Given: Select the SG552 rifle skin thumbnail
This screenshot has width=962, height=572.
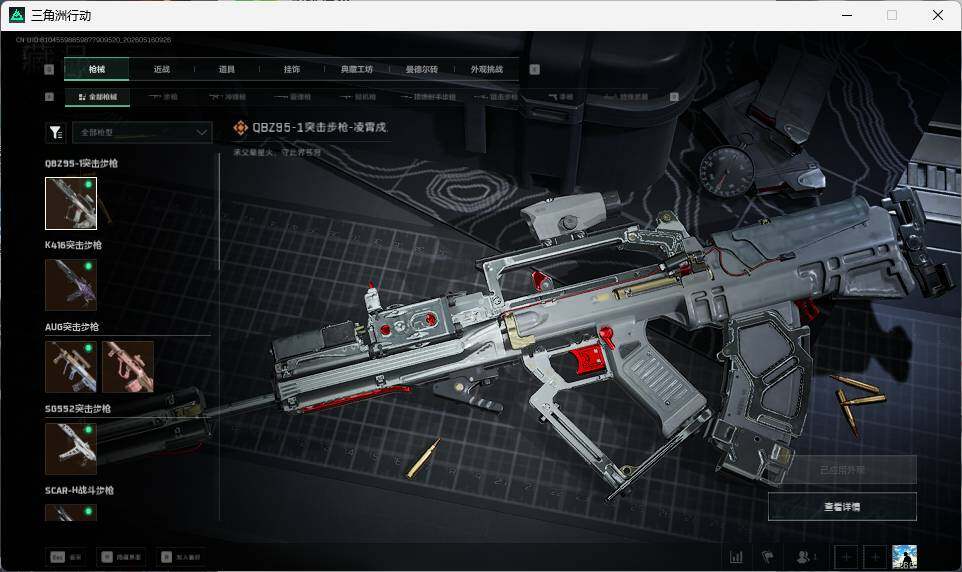Looking at the screenshot, I should coord(71,449).
